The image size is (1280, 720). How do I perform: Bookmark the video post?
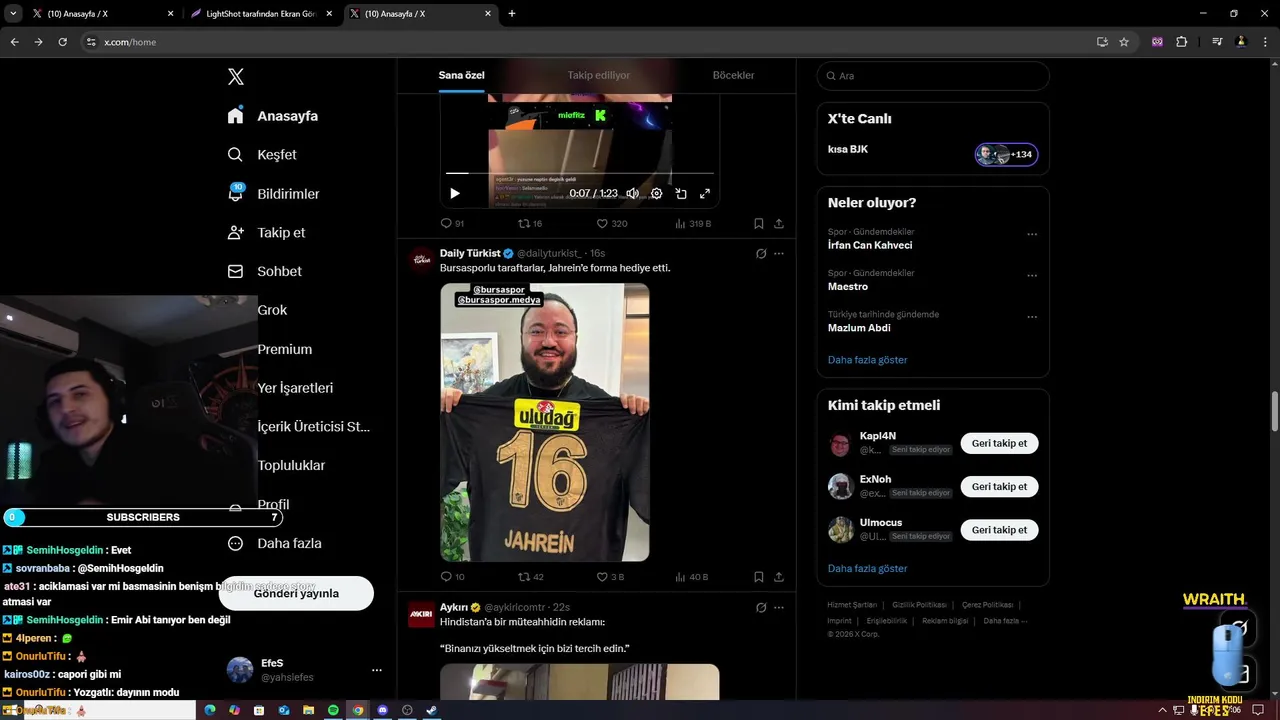pyautogui.click(x=759, y=224)
